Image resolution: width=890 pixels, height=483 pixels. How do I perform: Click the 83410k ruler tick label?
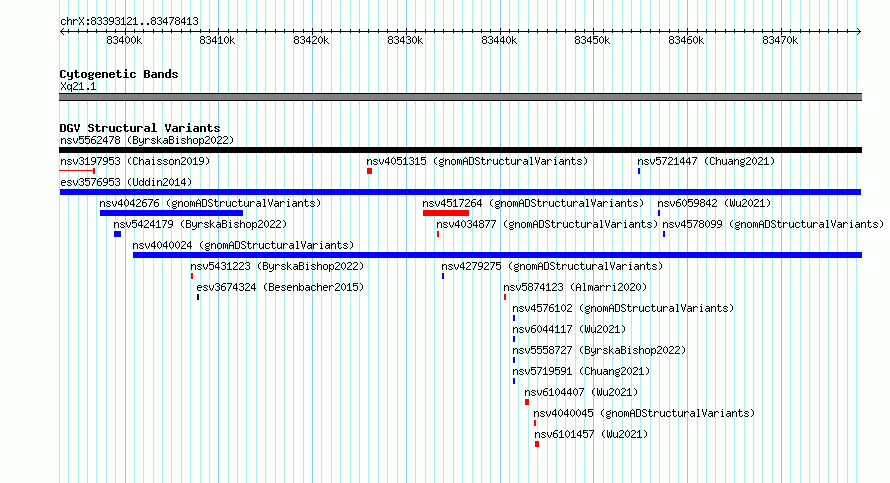click(x=217, y=40)
